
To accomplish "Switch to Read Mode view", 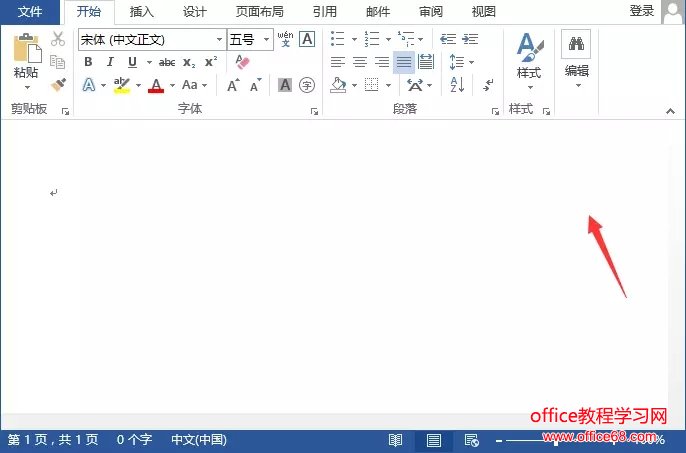I will [396, 440].
